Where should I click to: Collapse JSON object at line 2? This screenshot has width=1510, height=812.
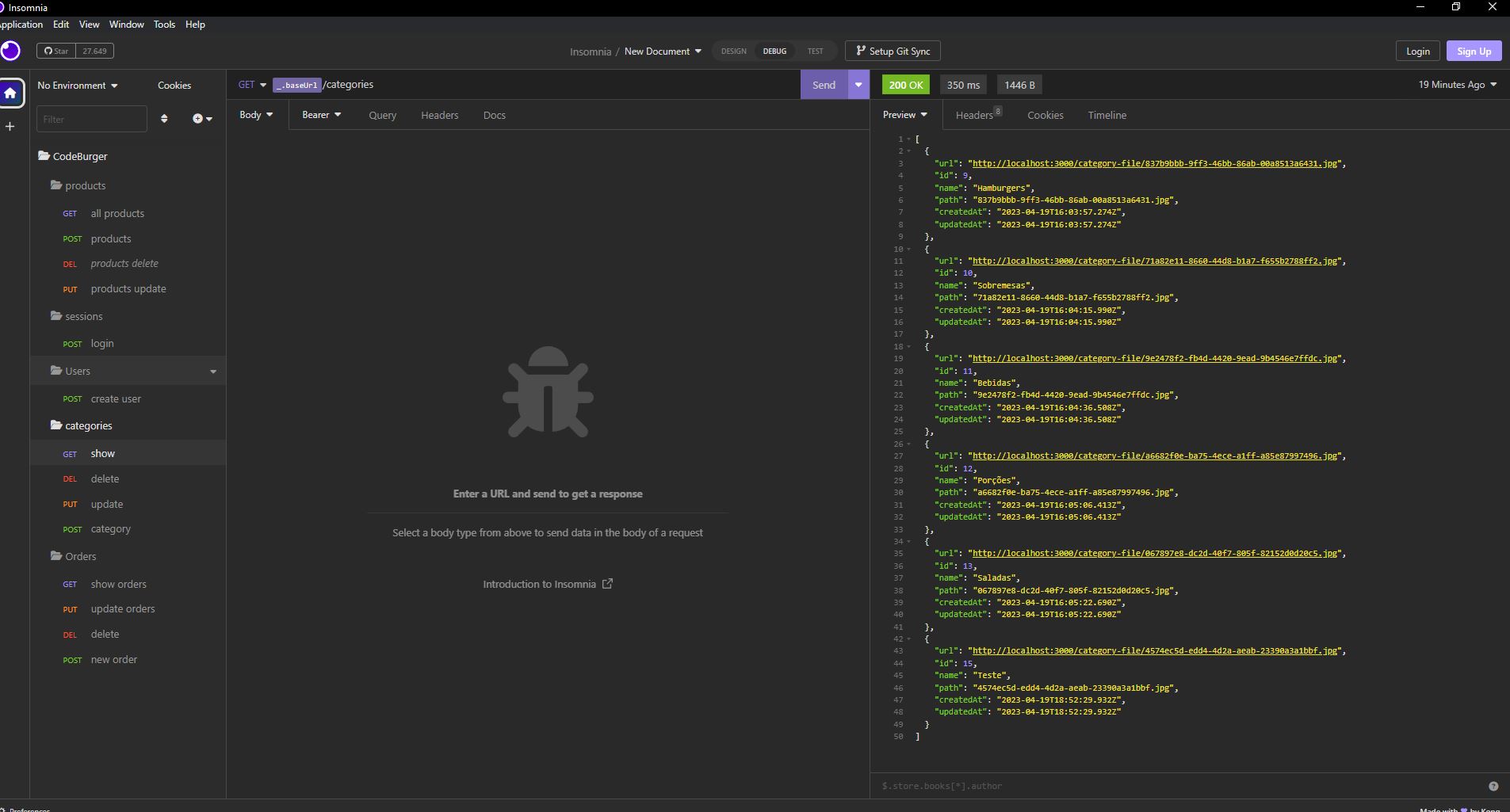[910, 151]
